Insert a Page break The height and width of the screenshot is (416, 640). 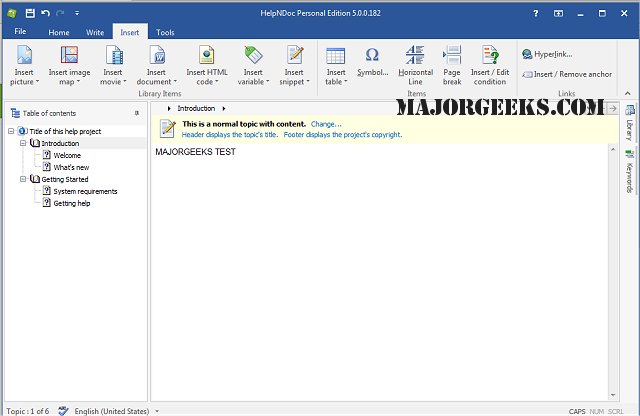(452, 56)
